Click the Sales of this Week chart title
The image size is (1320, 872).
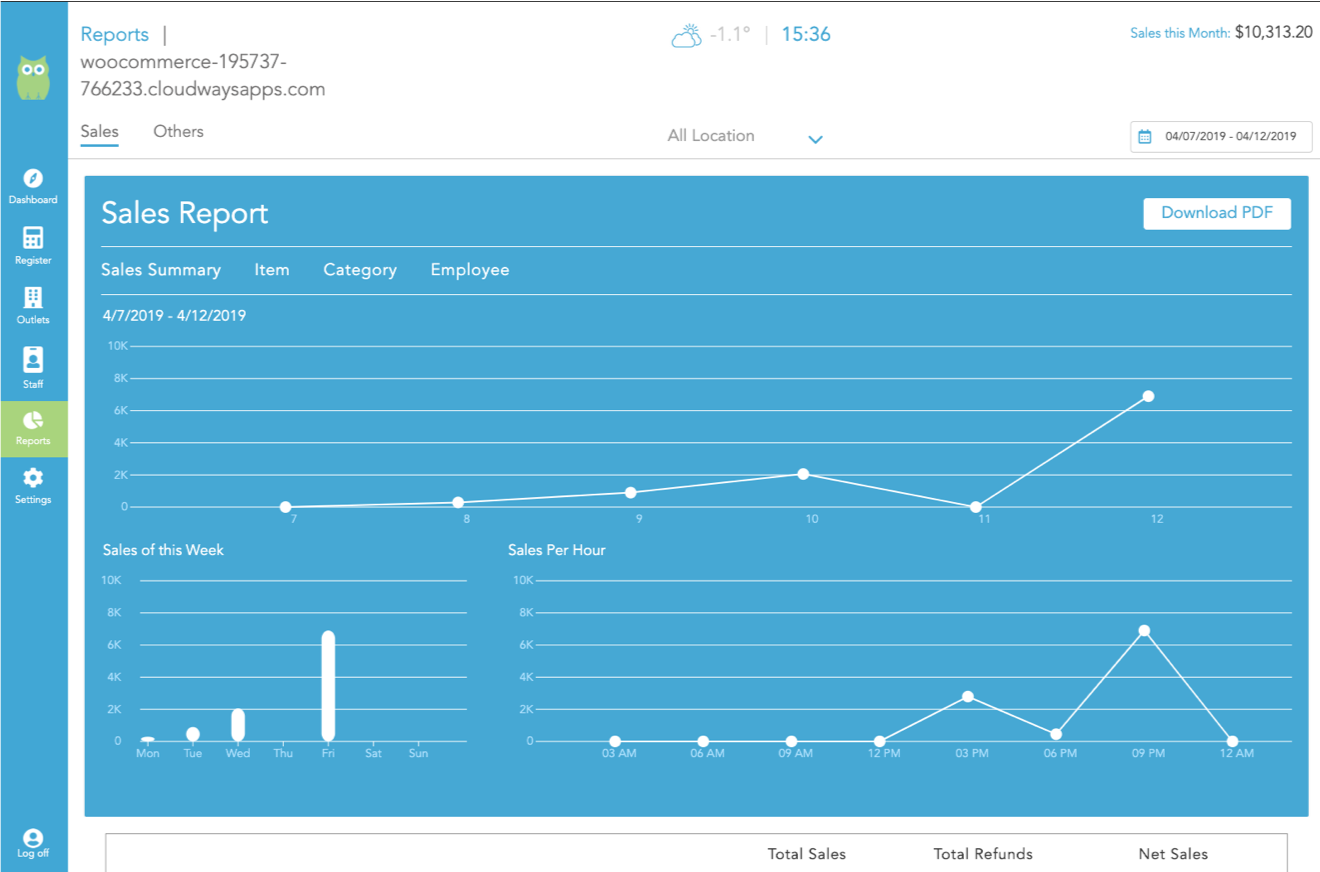pyautogui.click(x=163, y=550)
